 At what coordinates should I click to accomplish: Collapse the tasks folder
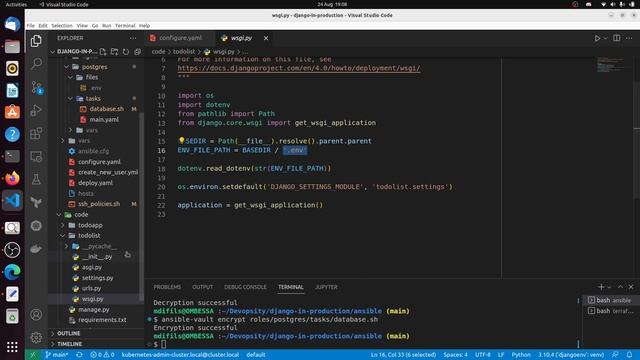coord(70,98)
